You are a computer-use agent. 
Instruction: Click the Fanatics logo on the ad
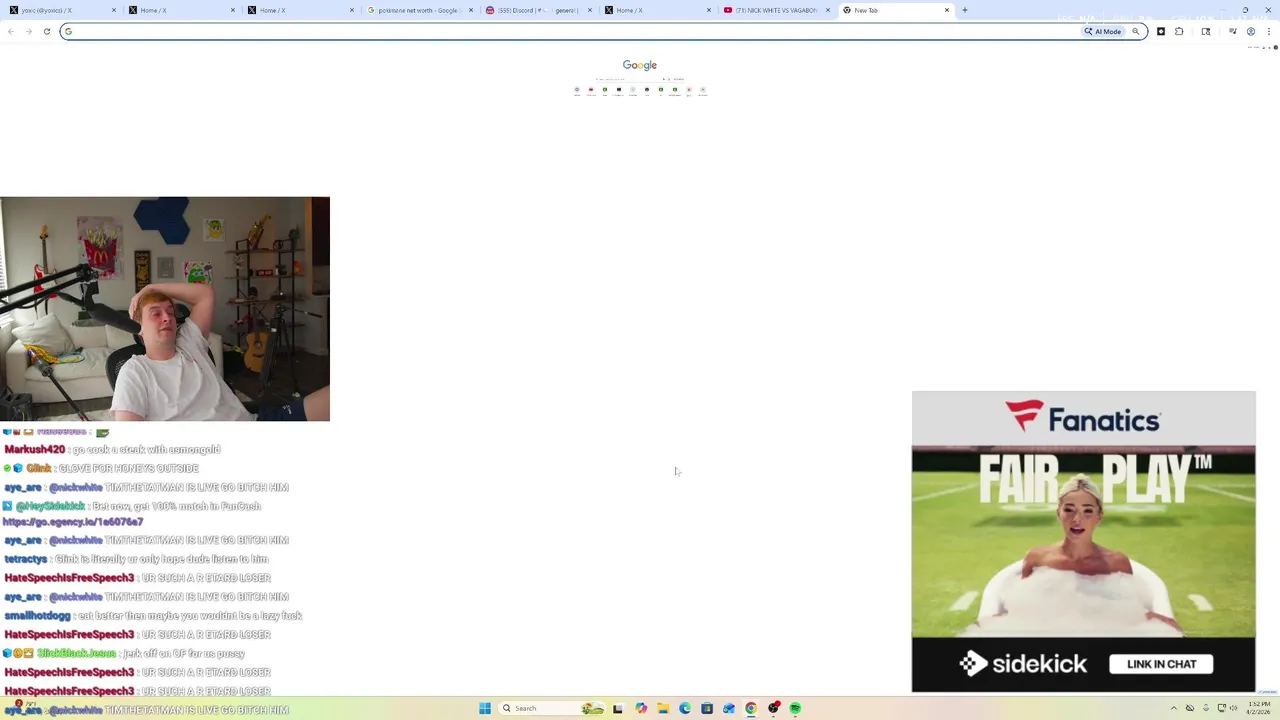(1083, 417)
